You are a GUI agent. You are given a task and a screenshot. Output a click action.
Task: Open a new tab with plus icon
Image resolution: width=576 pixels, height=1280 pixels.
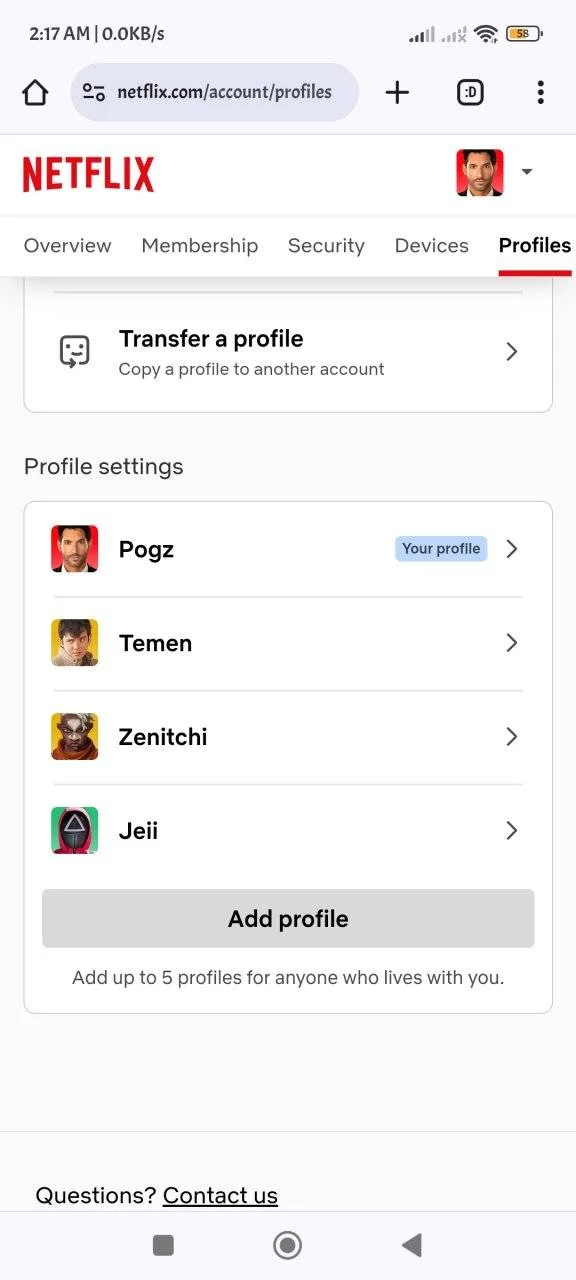pyautogui.click(x=397, y=93)
